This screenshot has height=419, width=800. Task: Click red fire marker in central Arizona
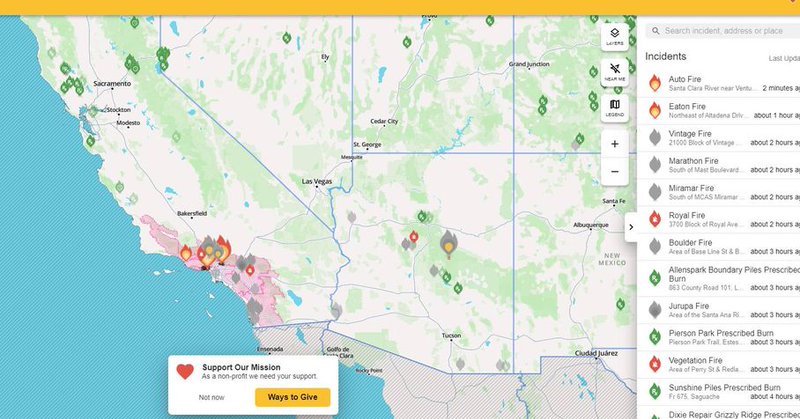point(414,236)
